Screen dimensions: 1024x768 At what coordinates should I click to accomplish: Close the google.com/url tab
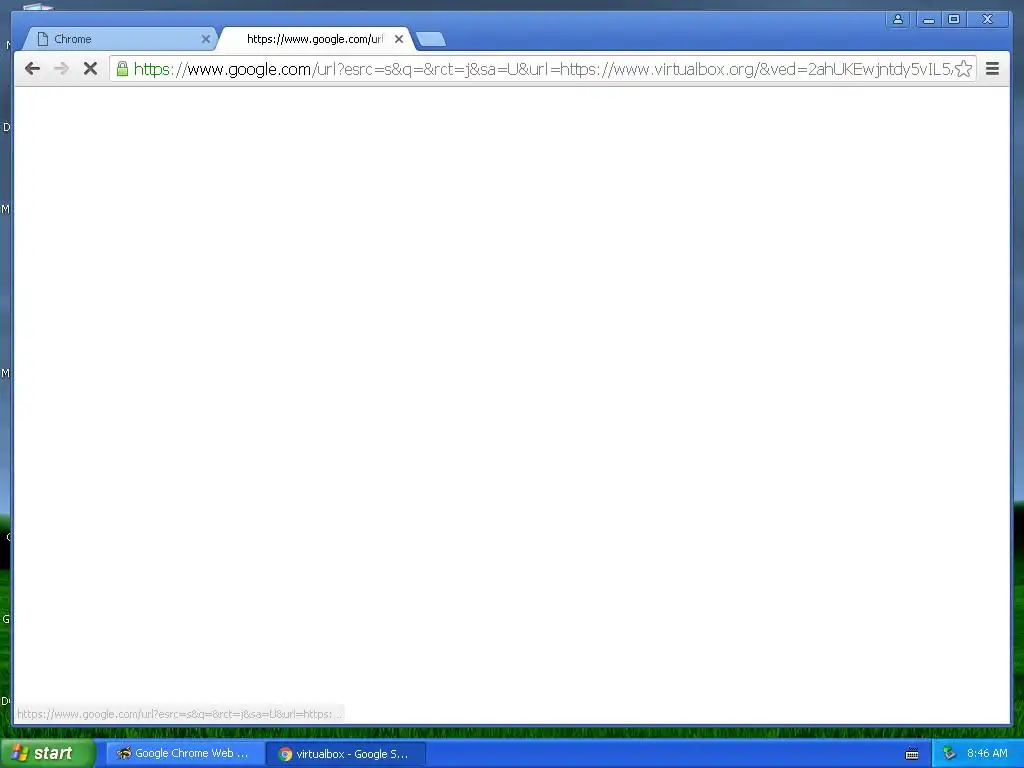tap(399, 39)
